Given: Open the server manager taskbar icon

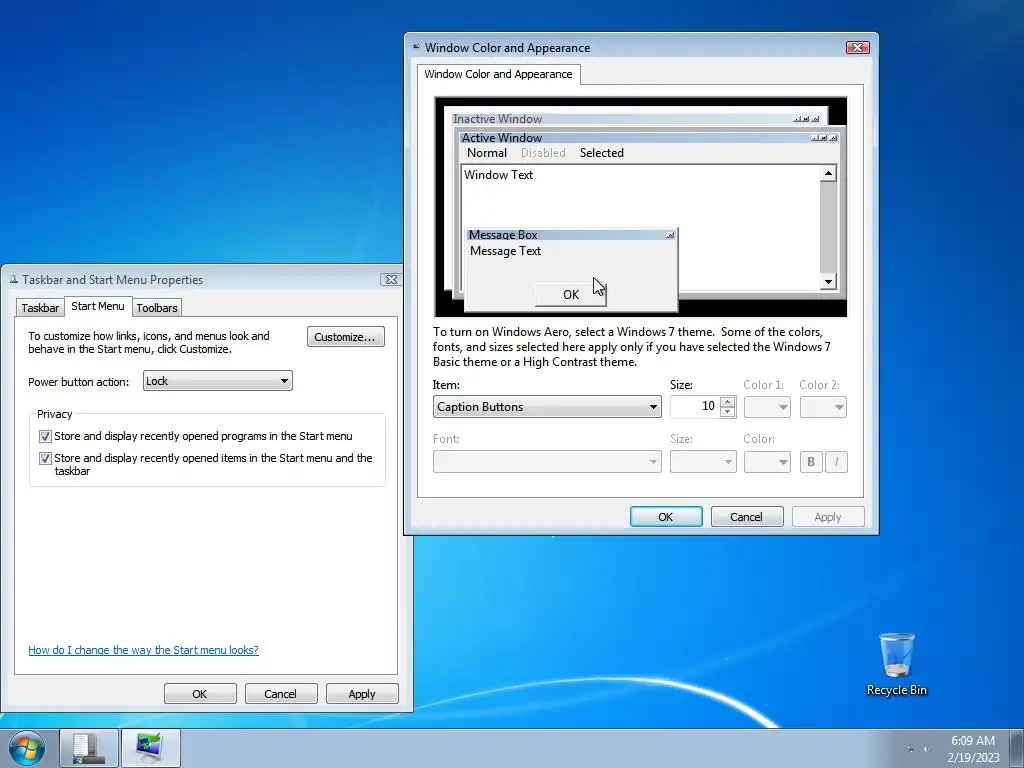Looking at the screenshot, I should [x=89, y=748].
